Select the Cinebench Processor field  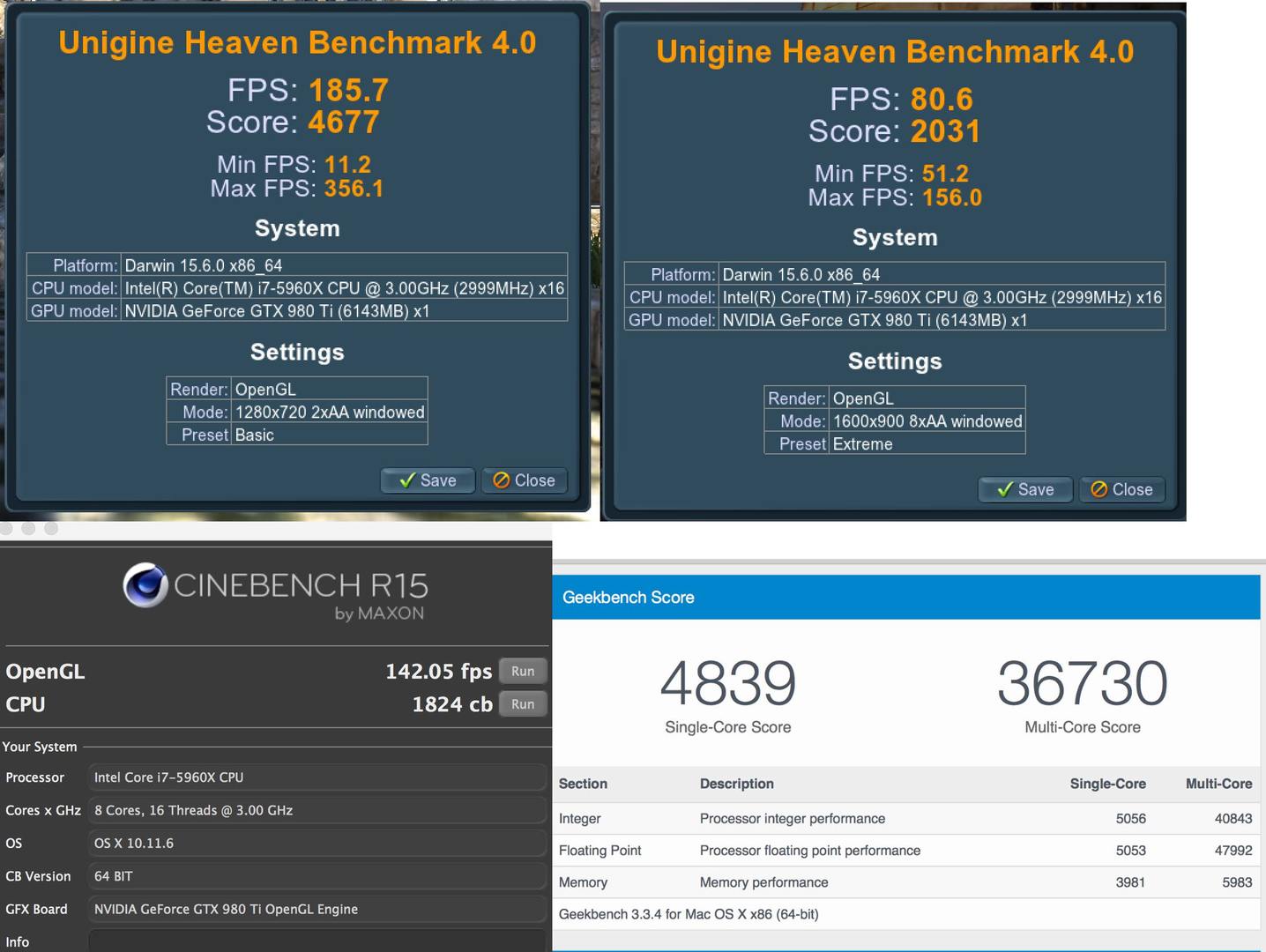317,777
